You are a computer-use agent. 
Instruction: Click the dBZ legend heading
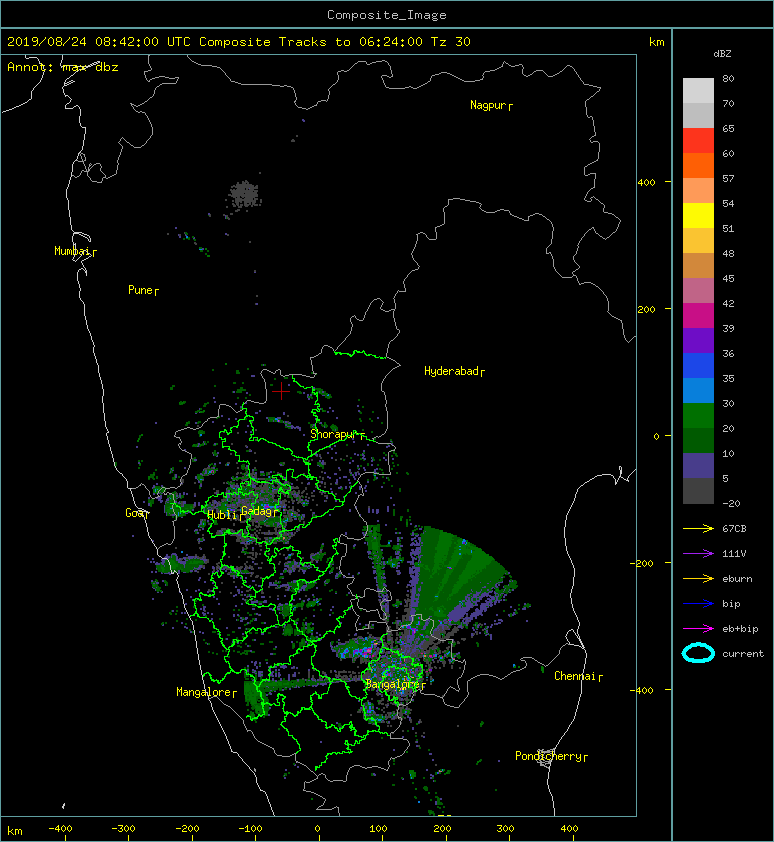(722, 54)
